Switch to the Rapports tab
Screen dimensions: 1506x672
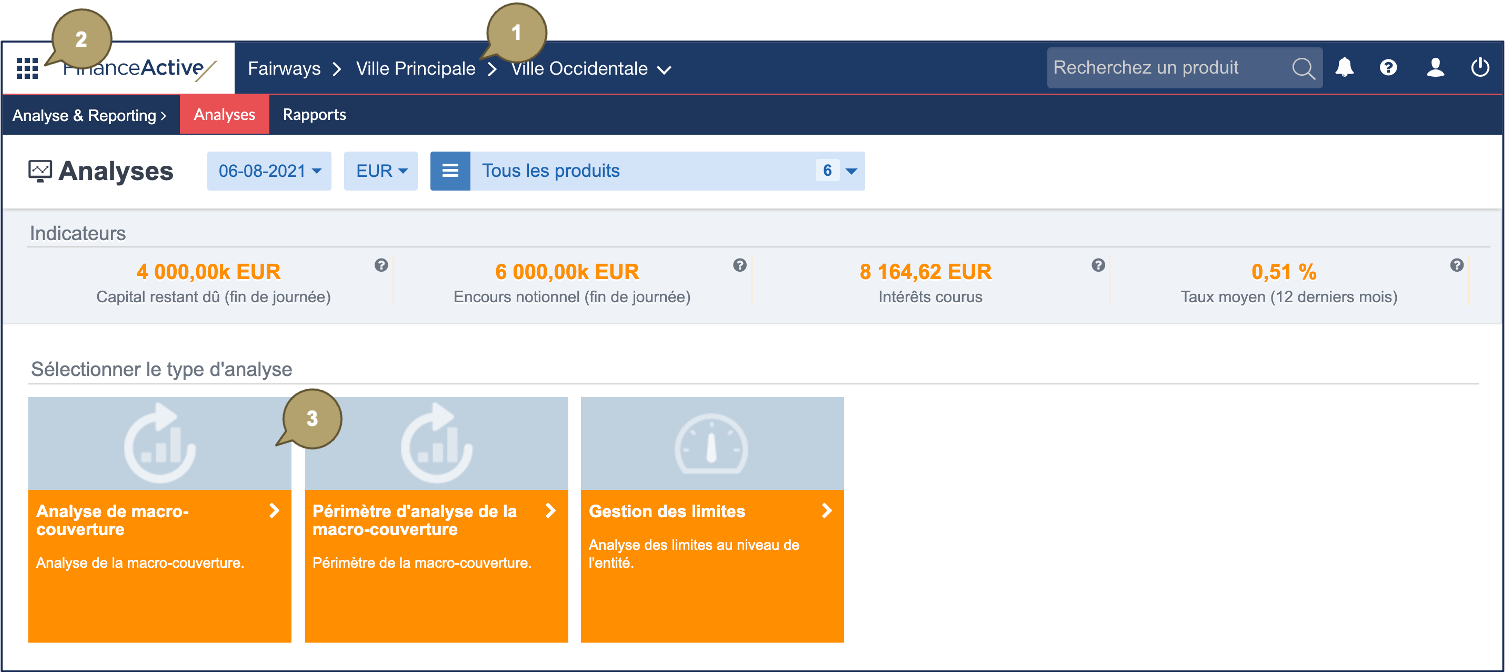coord(314,115)
